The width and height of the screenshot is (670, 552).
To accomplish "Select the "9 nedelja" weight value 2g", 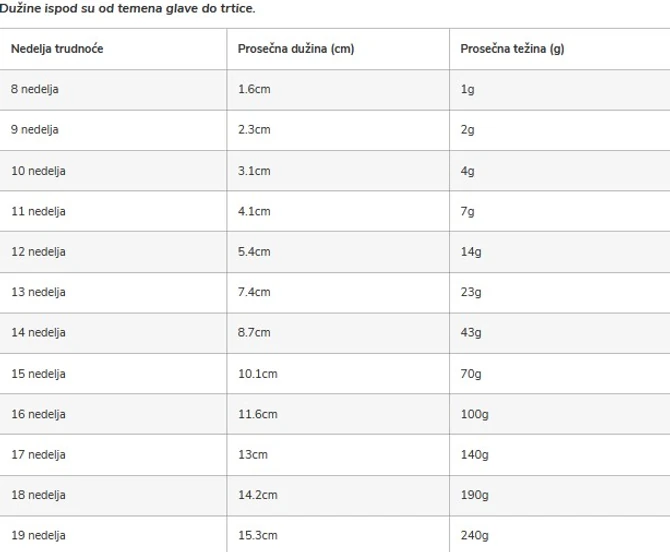I will coord(467,130).
